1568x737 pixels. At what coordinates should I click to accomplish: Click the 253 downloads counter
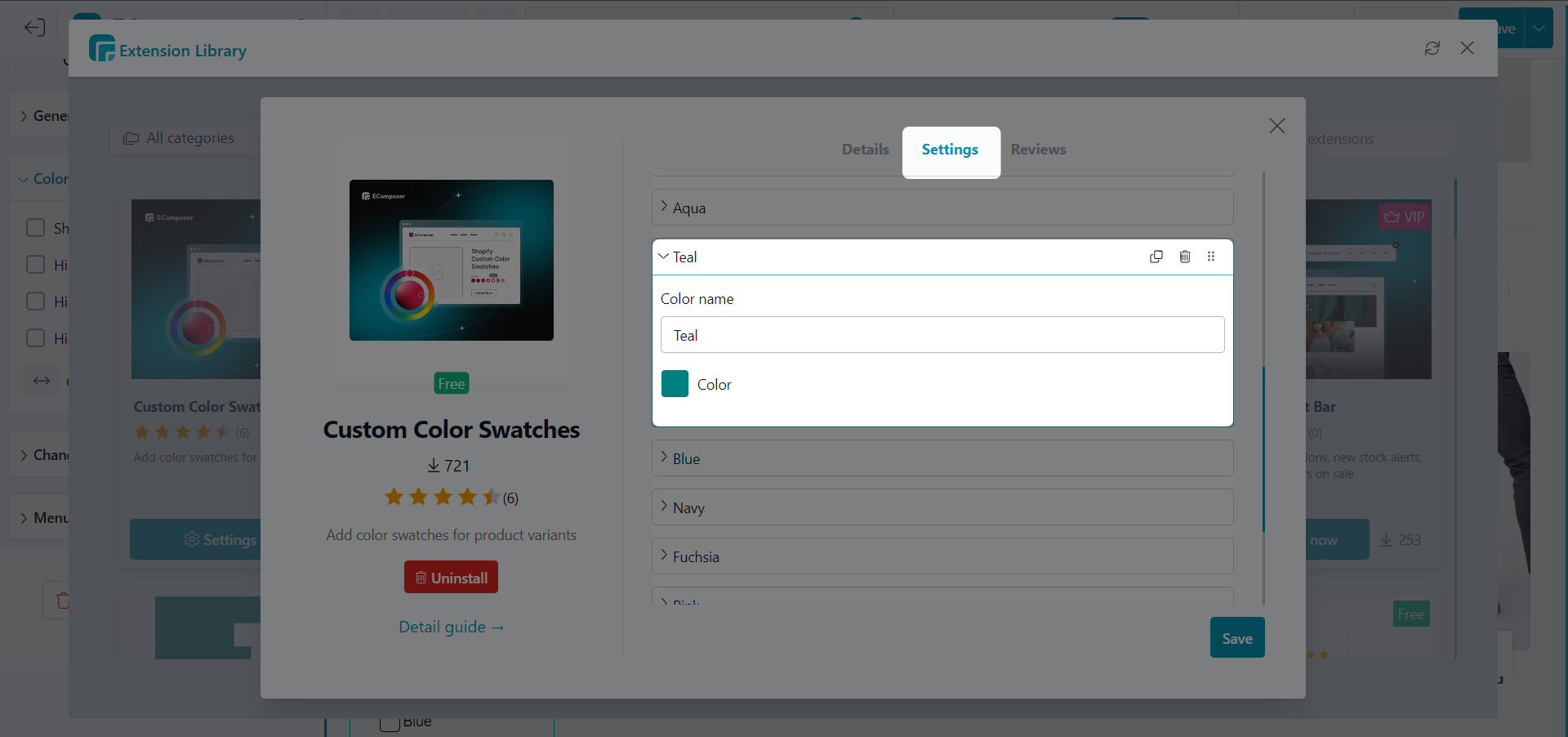(x=1401, y=540)
